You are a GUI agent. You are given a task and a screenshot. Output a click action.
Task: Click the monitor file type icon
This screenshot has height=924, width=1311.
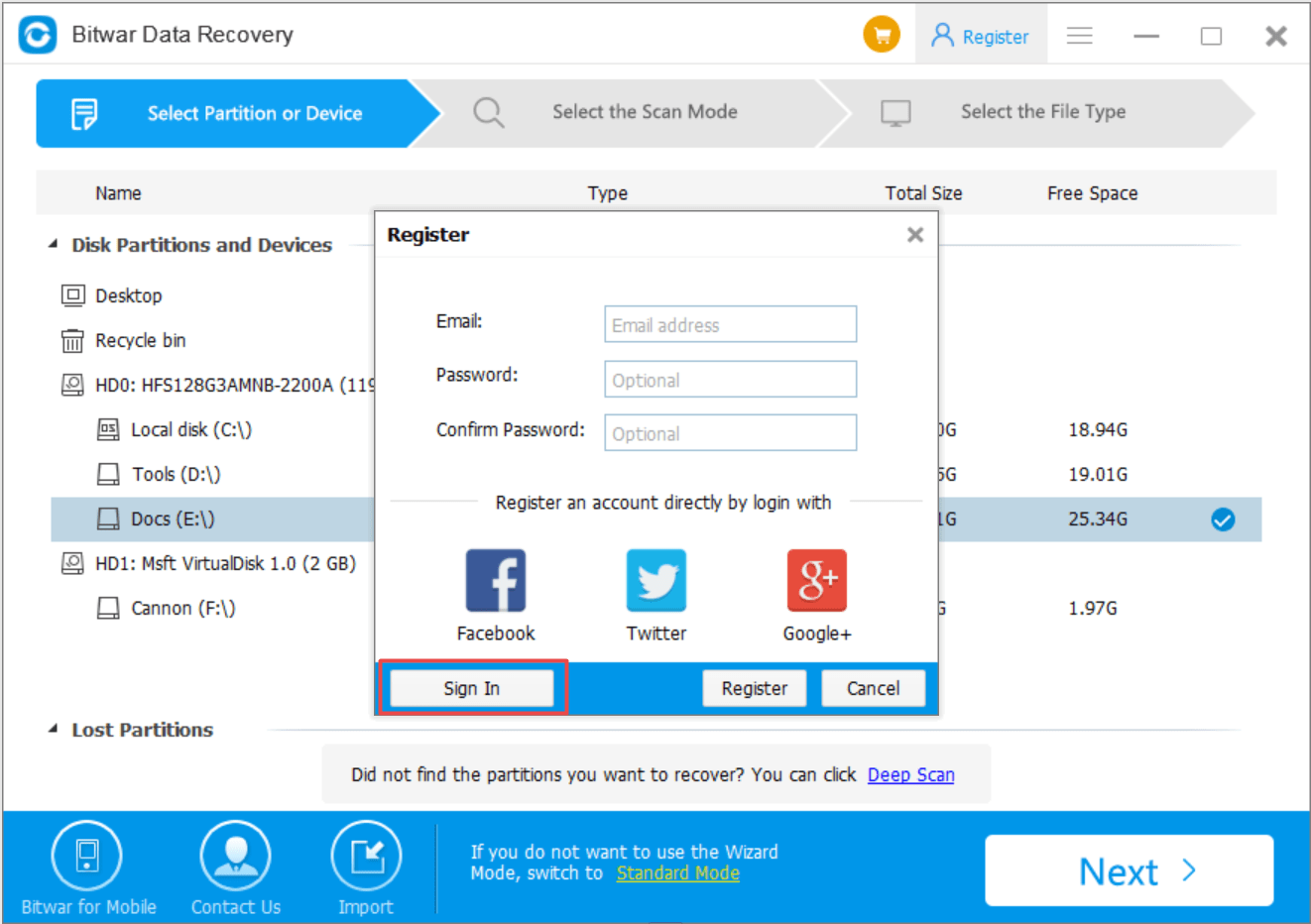coord(895,113)
